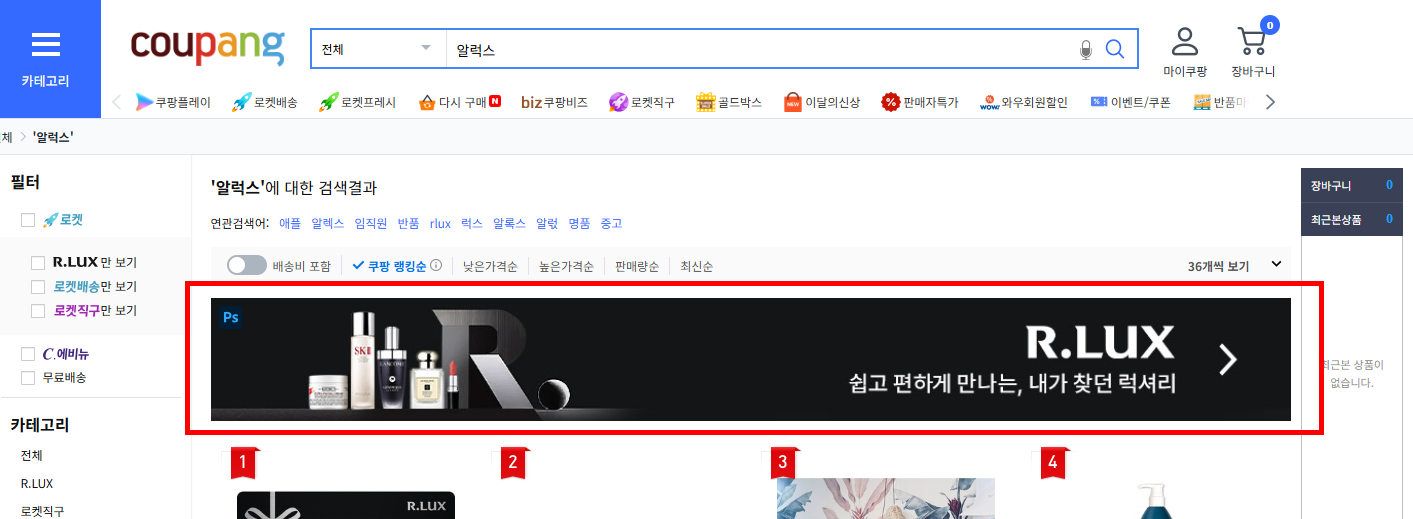Check 로켓직구만 보기 checkbox
This screenshot has width=1413, height=519.
point(38,311)
